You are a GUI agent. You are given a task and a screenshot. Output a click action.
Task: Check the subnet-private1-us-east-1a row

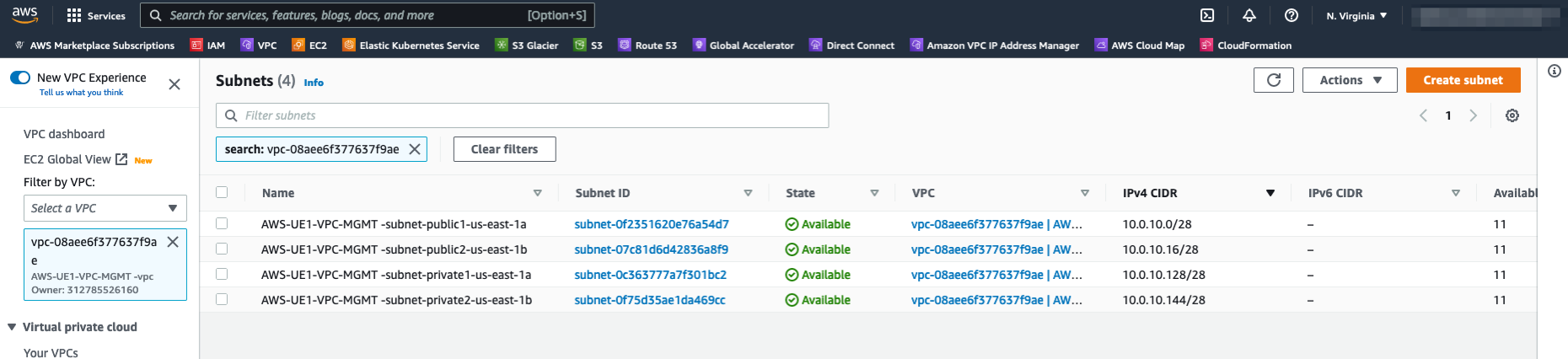(222, 274)
